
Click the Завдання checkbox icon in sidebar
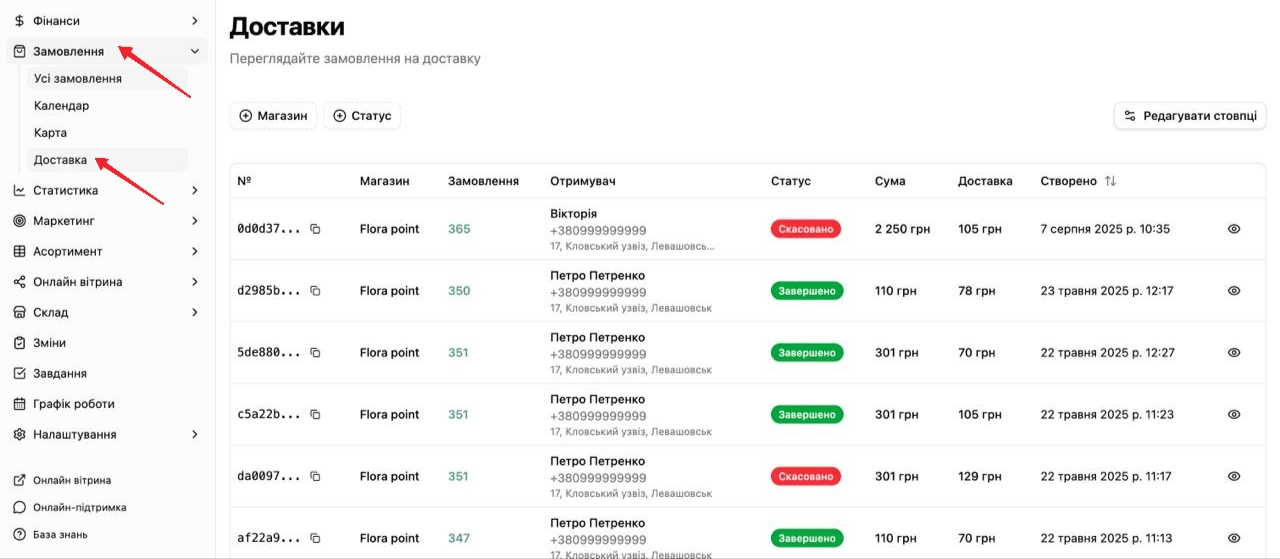[x=19, y=374]
